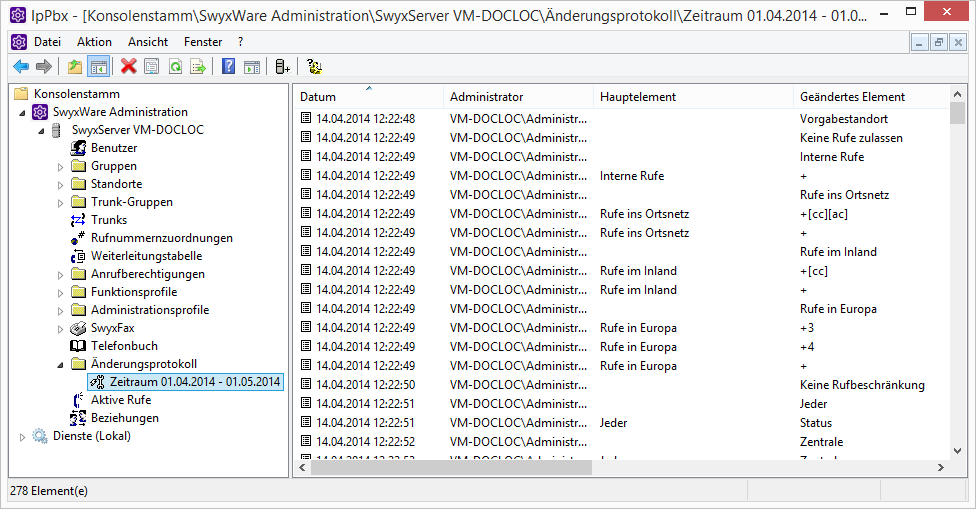Click the horizontal scrollbar right arrow
The width and height of the screenshot is (976, 509).
[x=940, y=467]
